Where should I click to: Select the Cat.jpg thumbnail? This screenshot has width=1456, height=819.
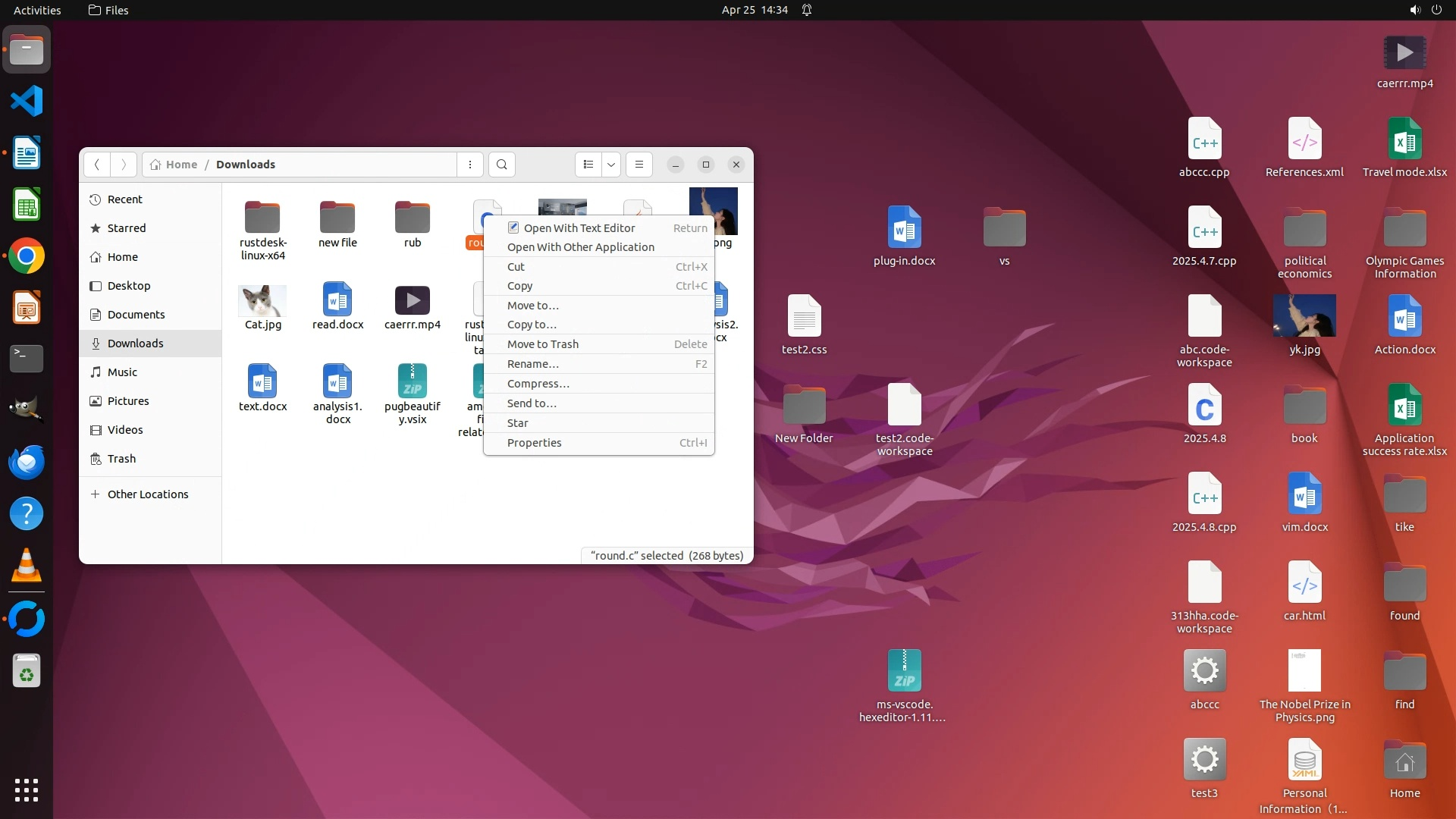point(262,302)
